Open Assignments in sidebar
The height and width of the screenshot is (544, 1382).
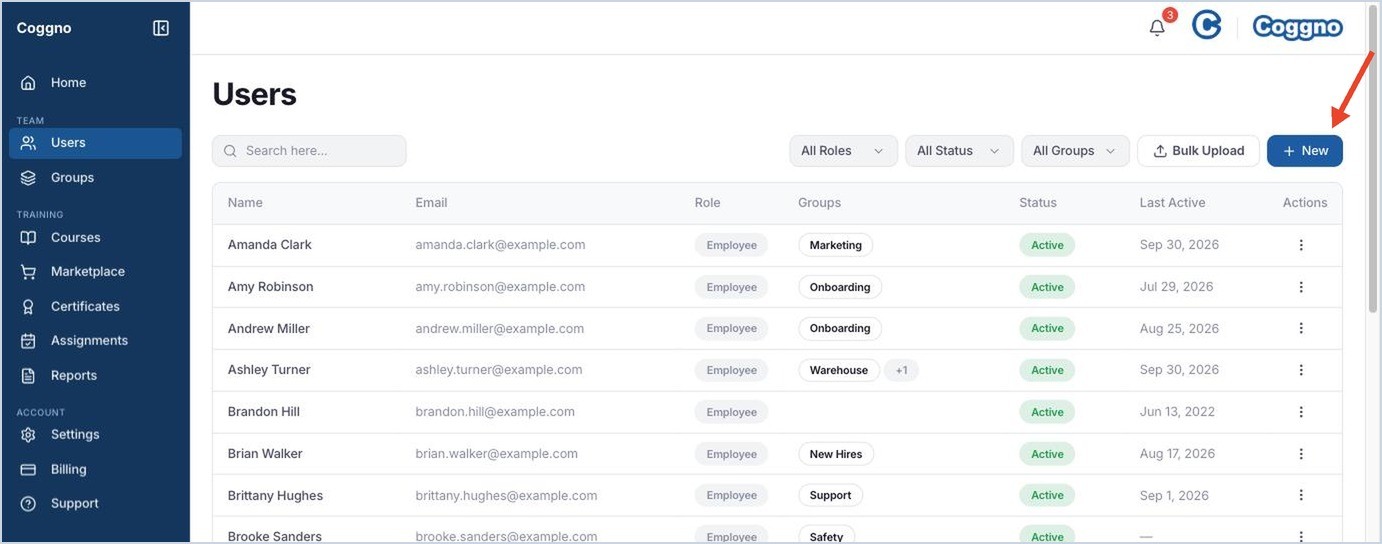95,341
